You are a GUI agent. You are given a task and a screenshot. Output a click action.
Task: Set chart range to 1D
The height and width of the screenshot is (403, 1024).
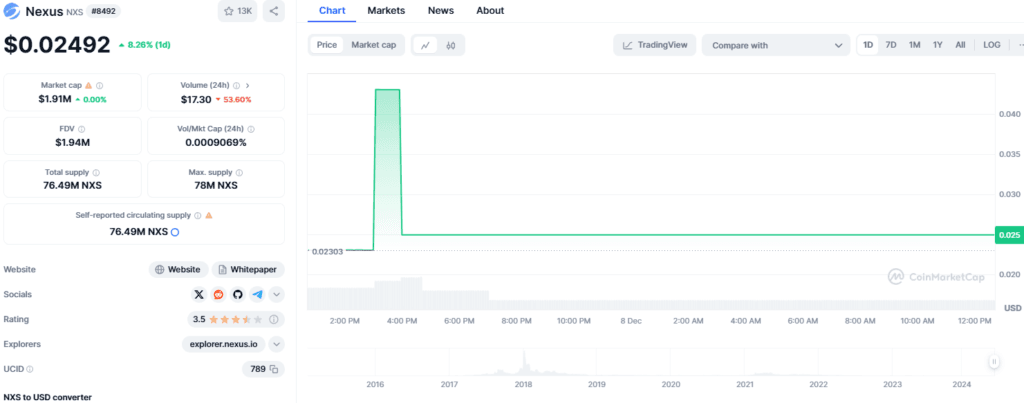click(868, 45)
